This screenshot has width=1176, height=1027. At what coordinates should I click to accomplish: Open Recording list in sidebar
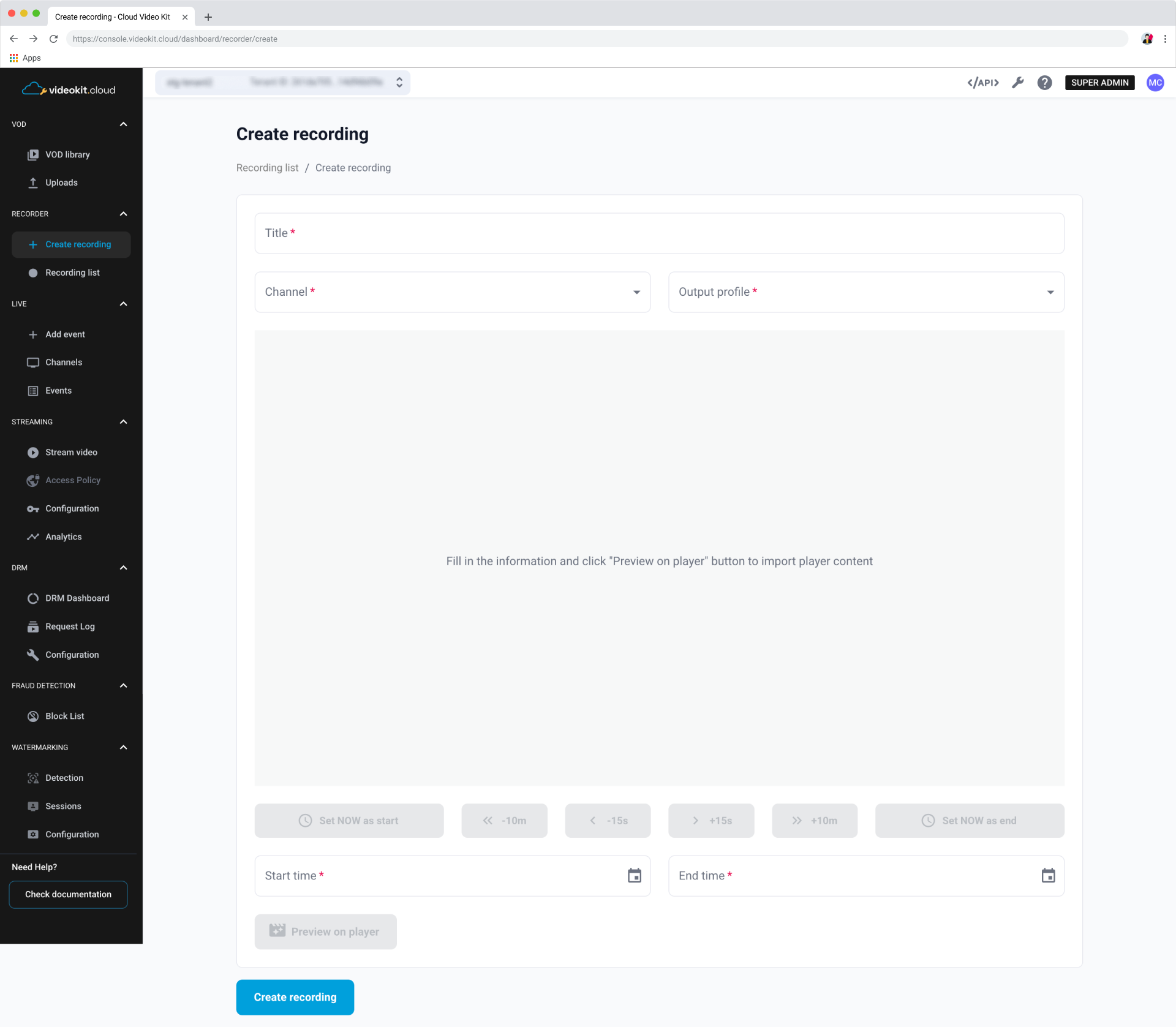71,273
